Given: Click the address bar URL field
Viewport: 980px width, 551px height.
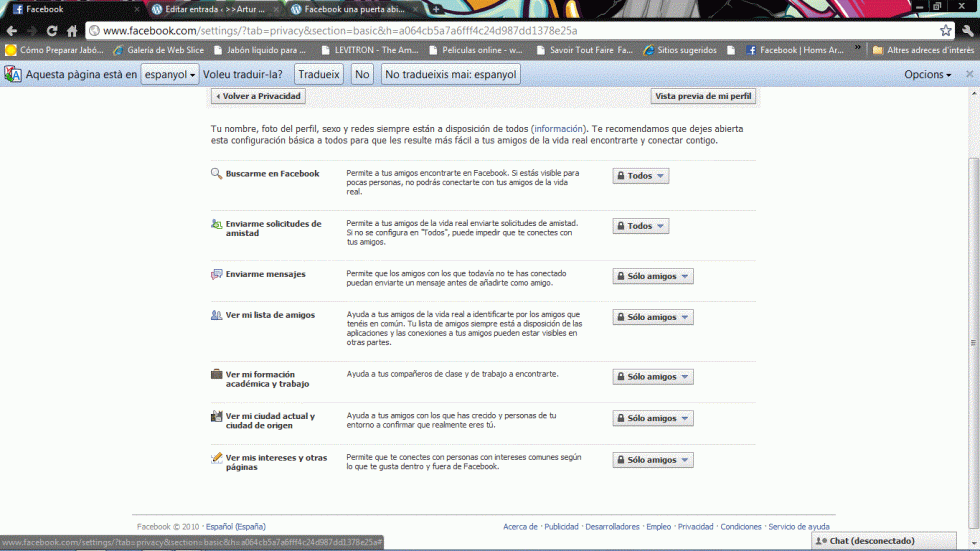Looking at the screenshot, I should pos(500,30).
